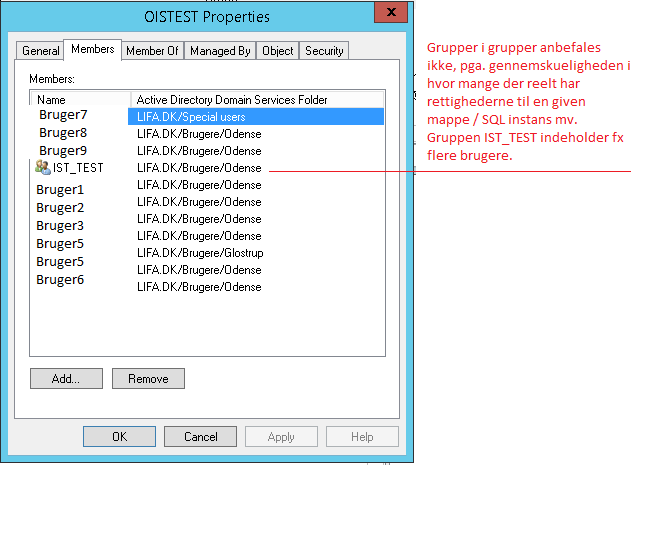Select member Bruger8 in the list

click(x=63, y=133)
